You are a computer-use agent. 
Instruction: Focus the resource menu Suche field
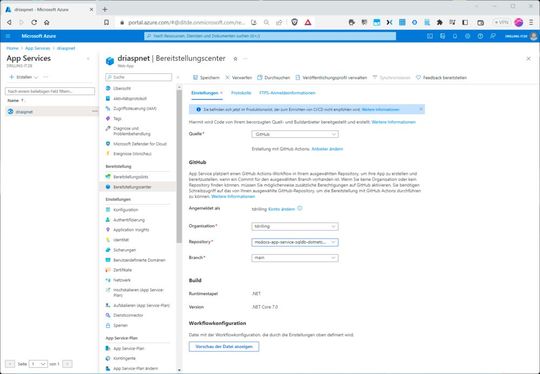[138, 77]
